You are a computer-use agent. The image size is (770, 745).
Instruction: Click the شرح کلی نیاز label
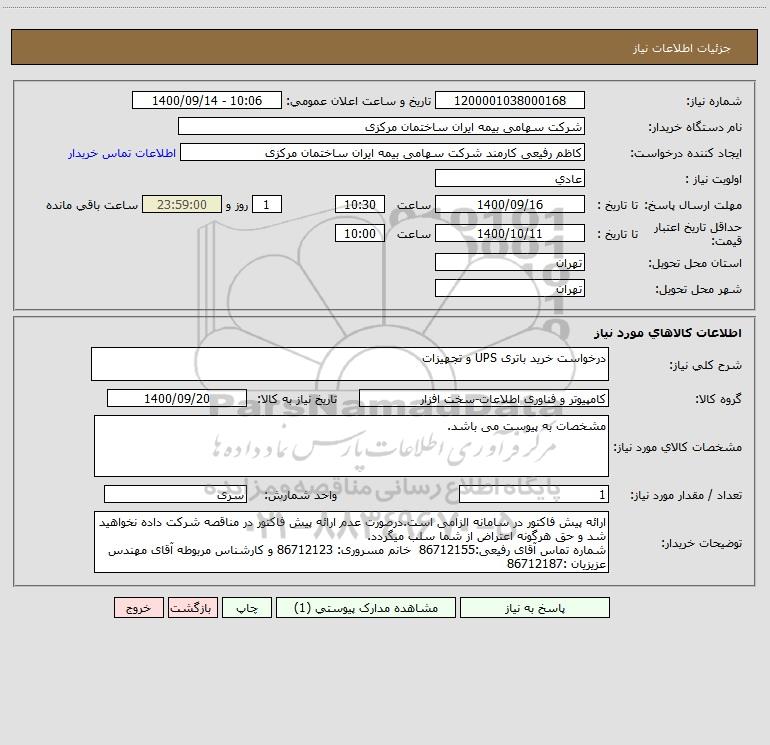coord(706,365)
